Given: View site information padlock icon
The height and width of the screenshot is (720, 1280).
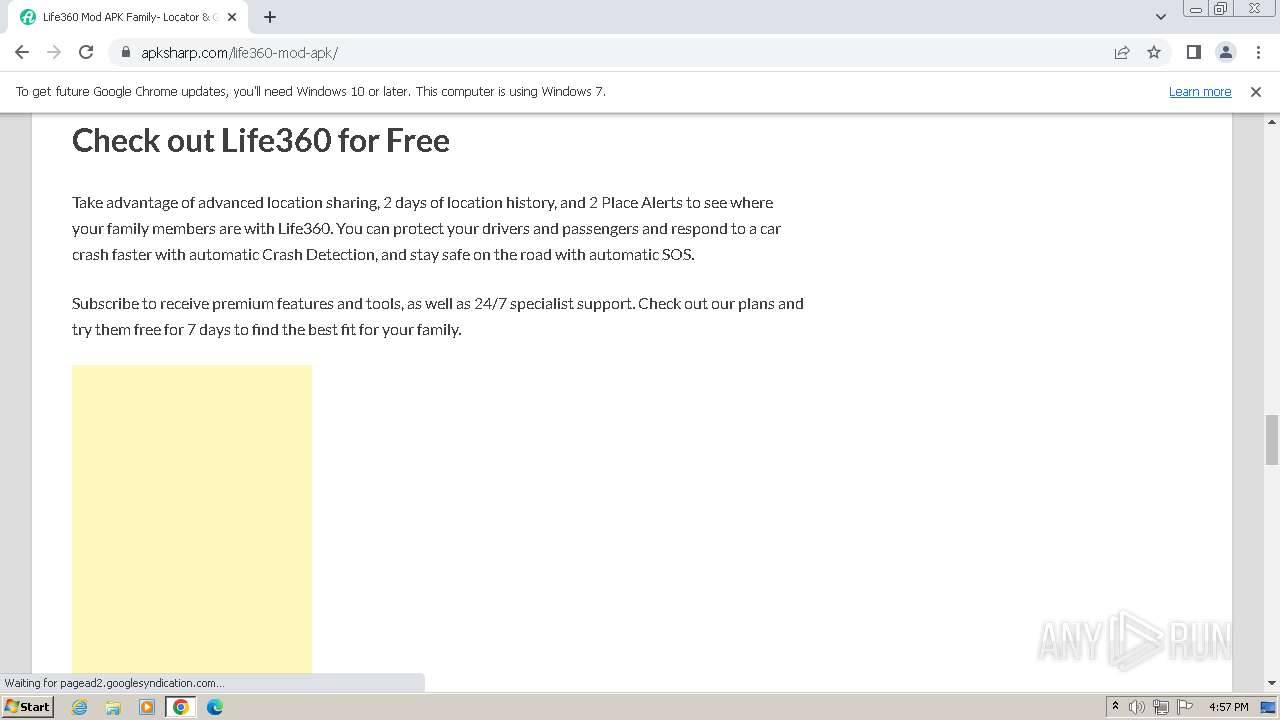Looking at the screenshot, I should tap(125, 52).
